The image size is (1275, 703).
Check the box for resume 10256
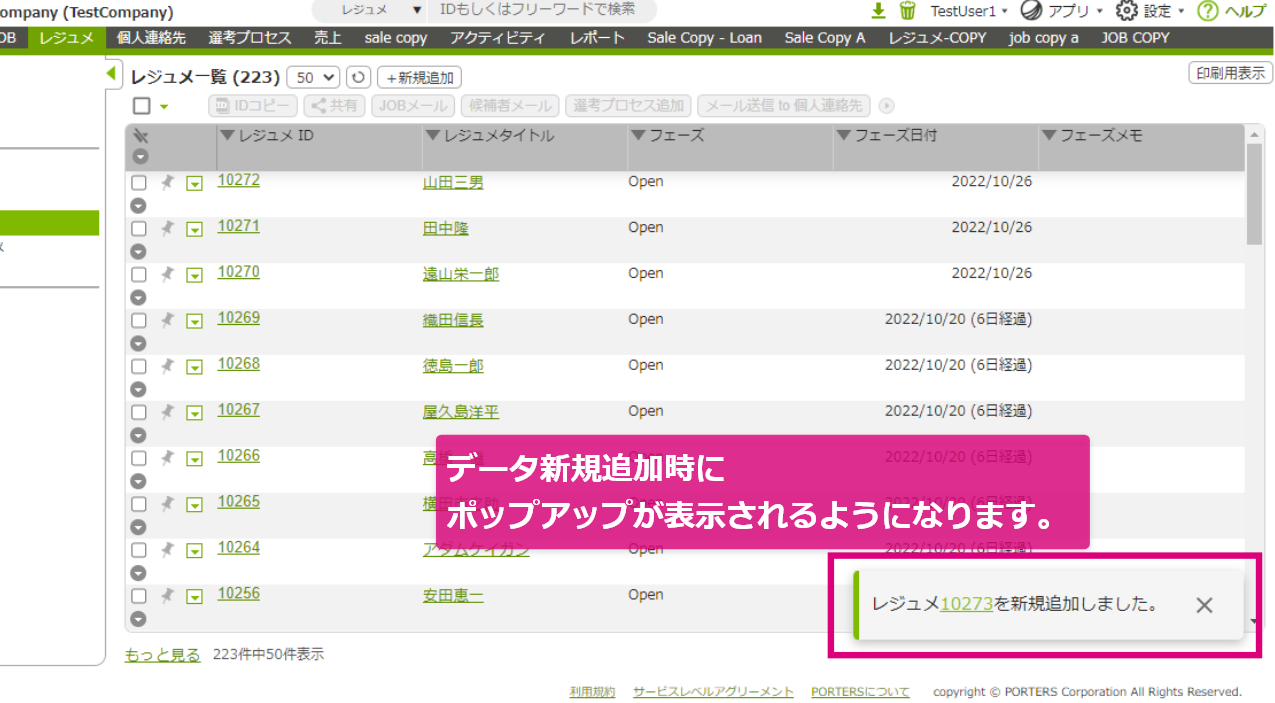pyautogui.click(x=139, y=597)
